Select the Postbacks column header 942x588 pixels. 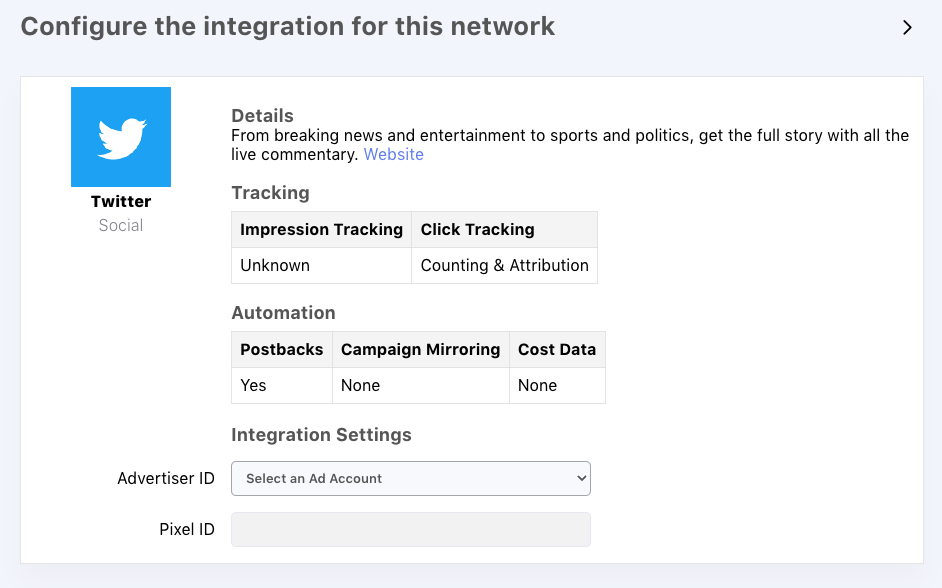[281, 349]
